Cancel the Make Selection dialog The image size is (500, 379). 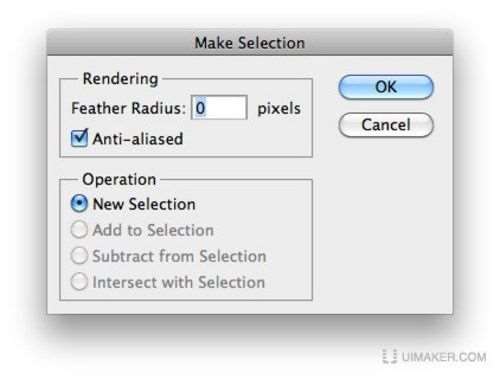click(386, 125)
